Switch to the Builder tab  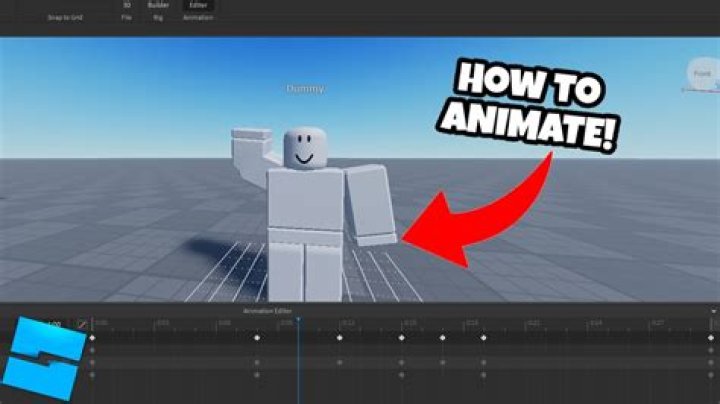(x=159, y=5)
